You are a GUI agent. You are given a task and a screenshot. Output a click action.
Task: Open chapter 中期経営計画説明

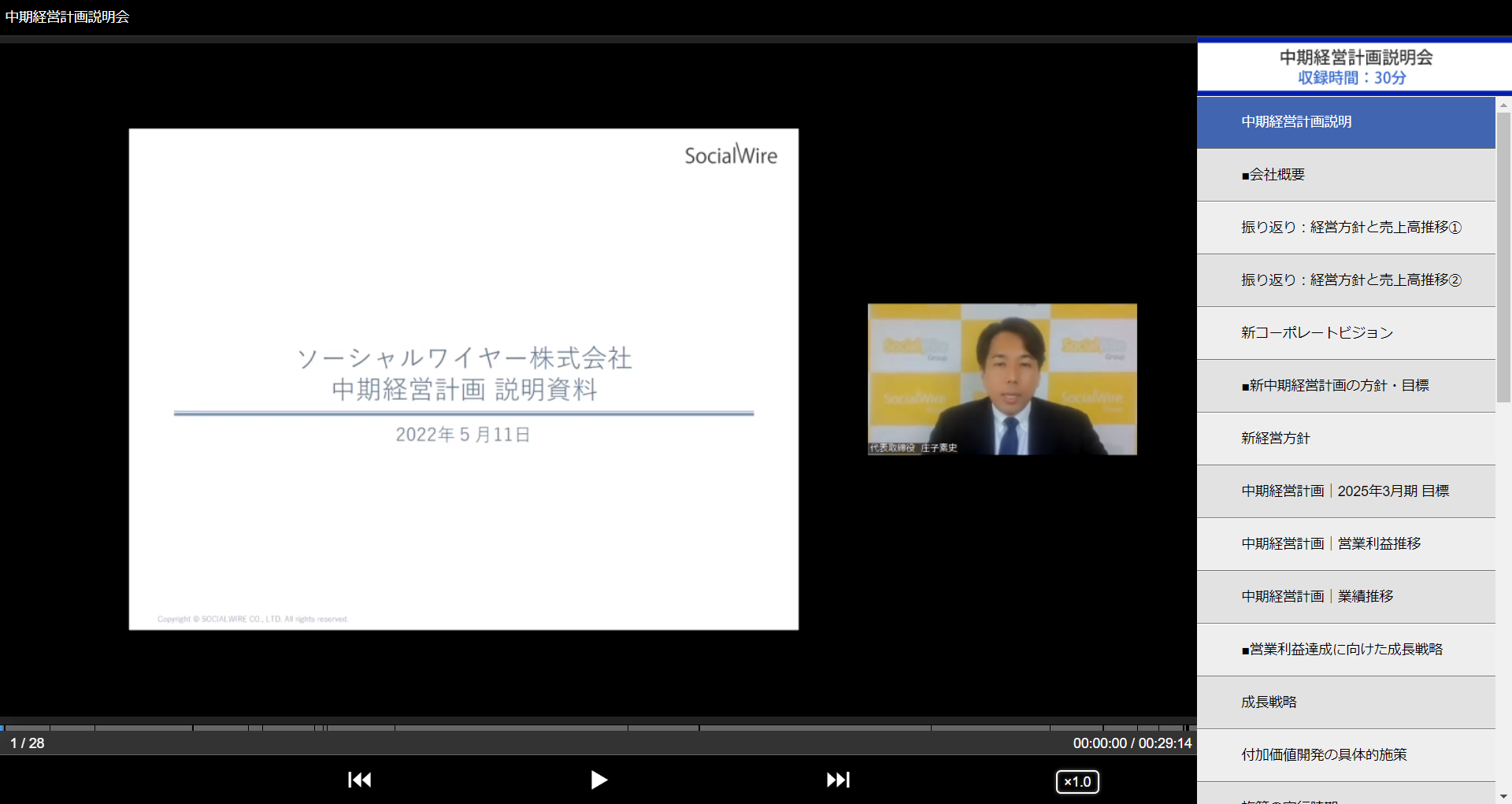coord(1346,122)
